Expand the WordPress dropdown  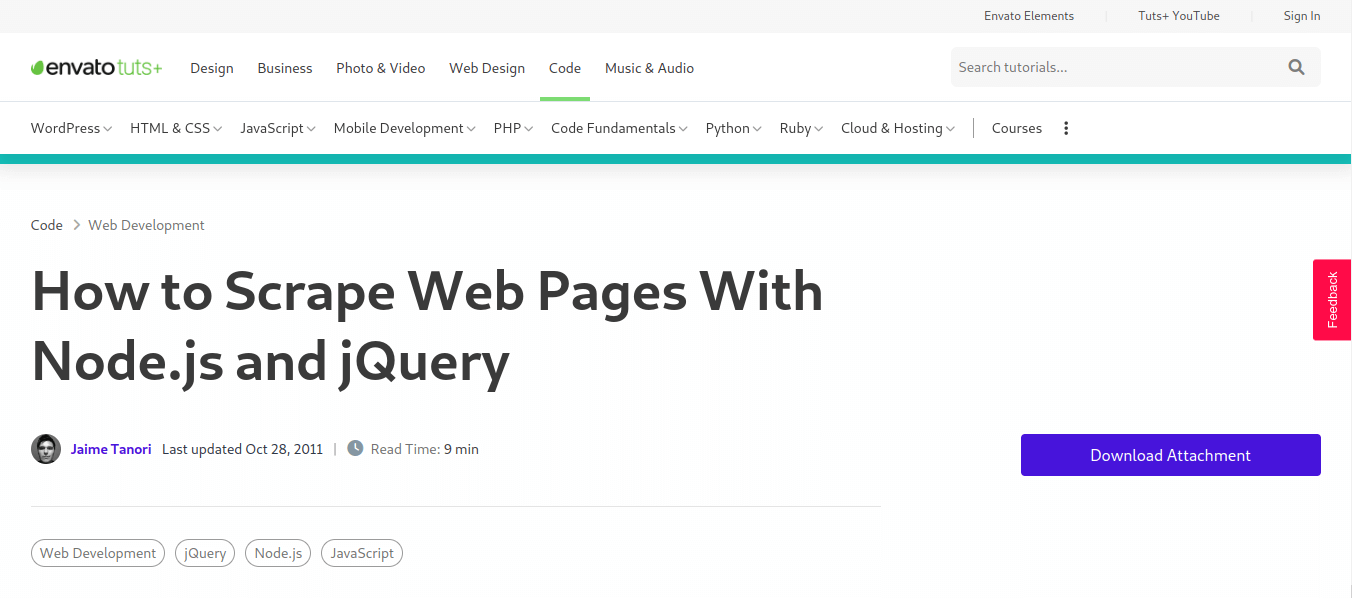71,128
